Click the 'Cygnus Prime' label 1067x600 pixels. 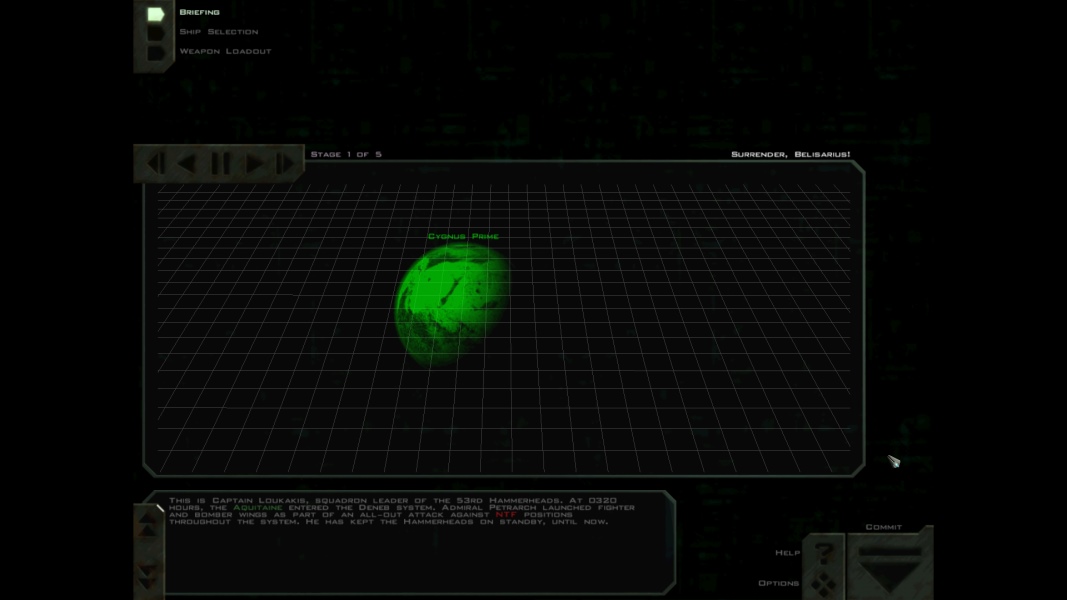[463, 236]
